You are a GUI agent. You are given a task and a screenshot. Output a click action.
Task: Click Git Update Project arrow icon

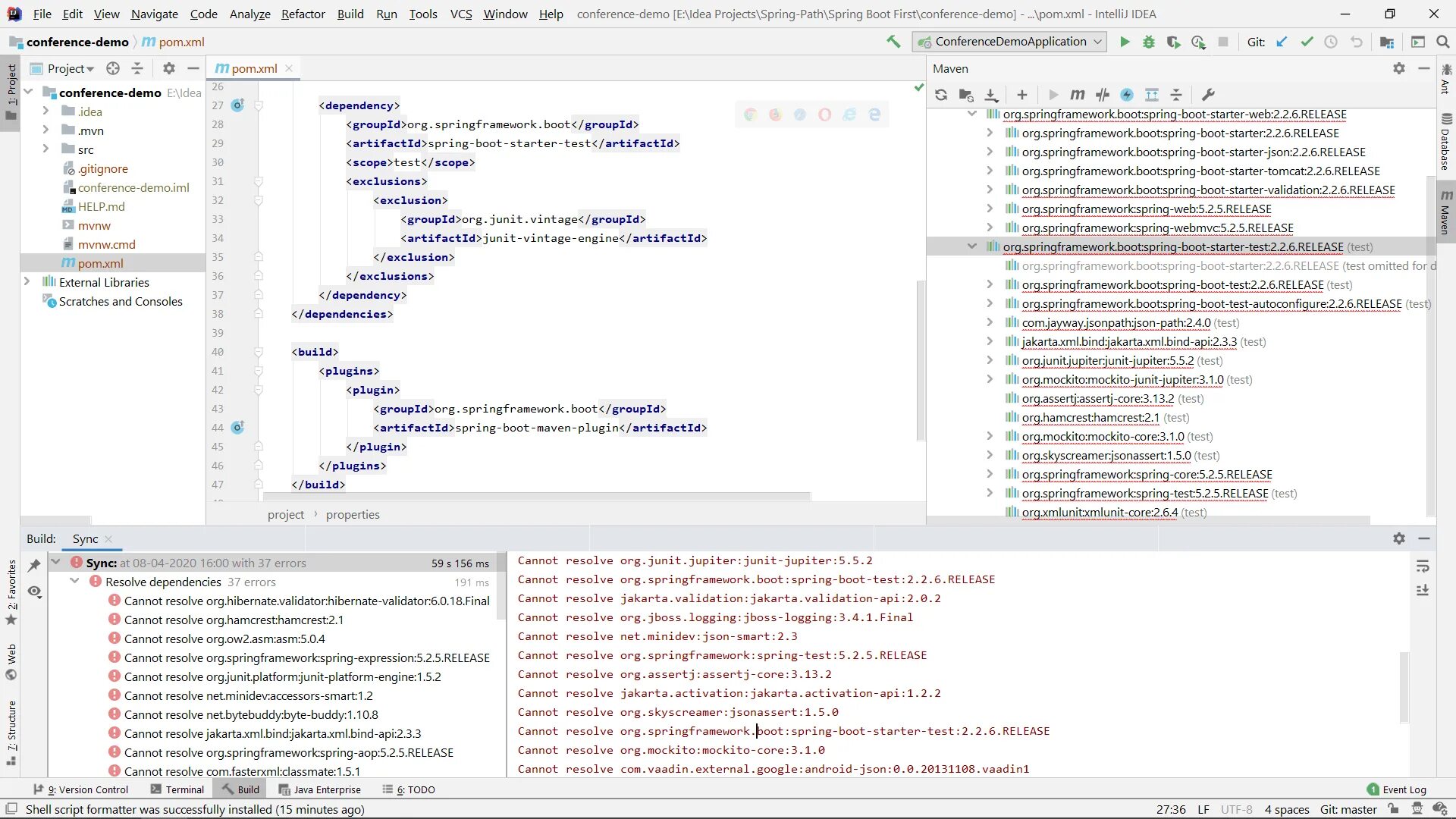(x=1282, y=42)
